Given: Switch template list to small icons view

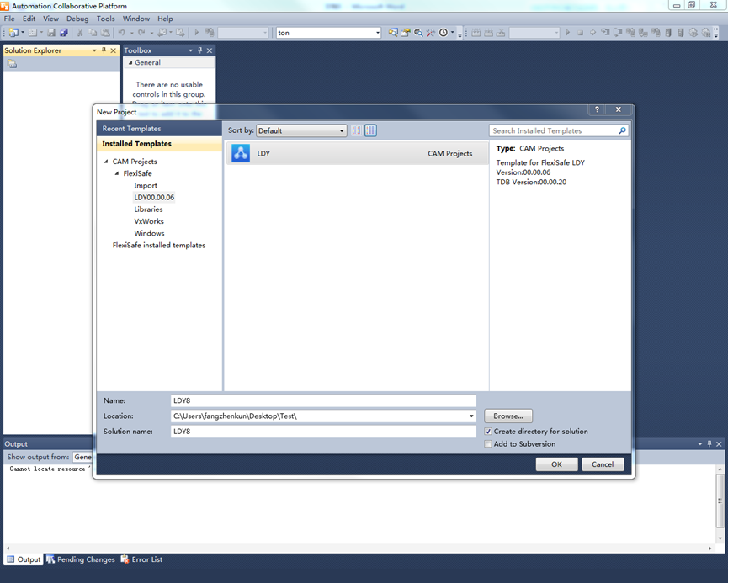Looking at the screenshot, I should pyautogui.click(x=357, y=131).
